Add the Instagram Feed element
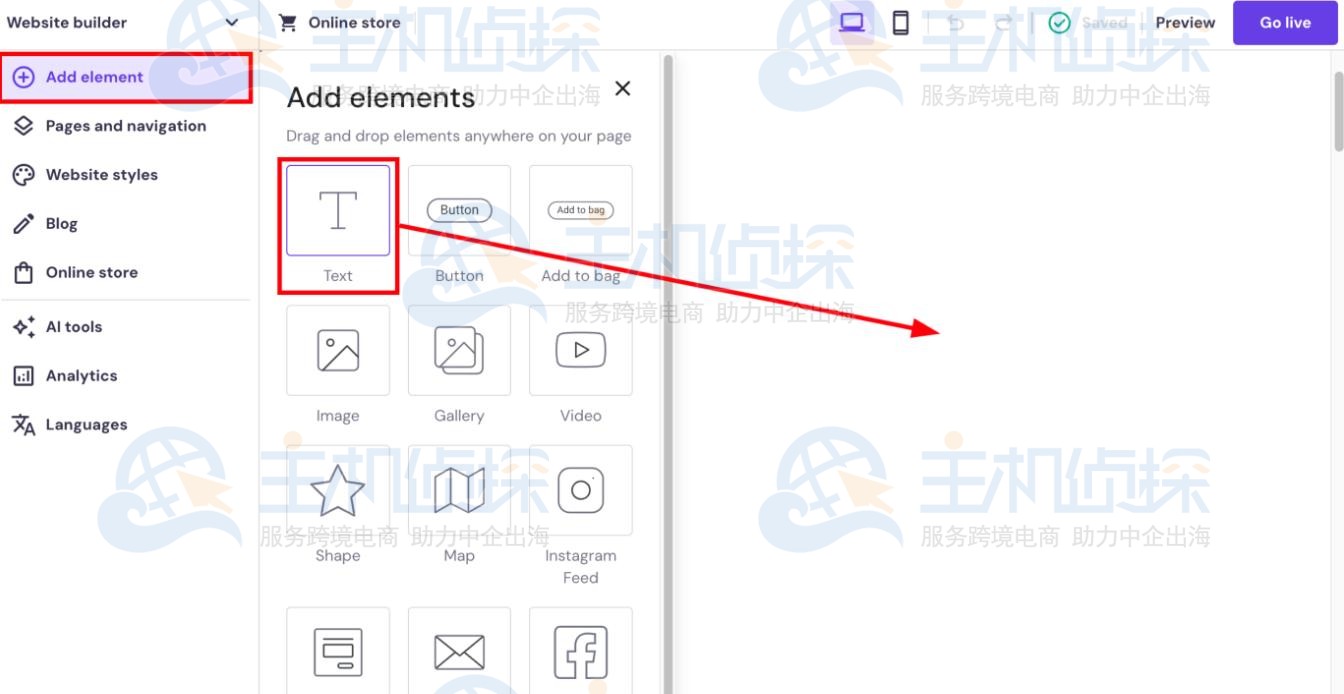Viewport: 1344px width, 694px height. click(580, 490)
